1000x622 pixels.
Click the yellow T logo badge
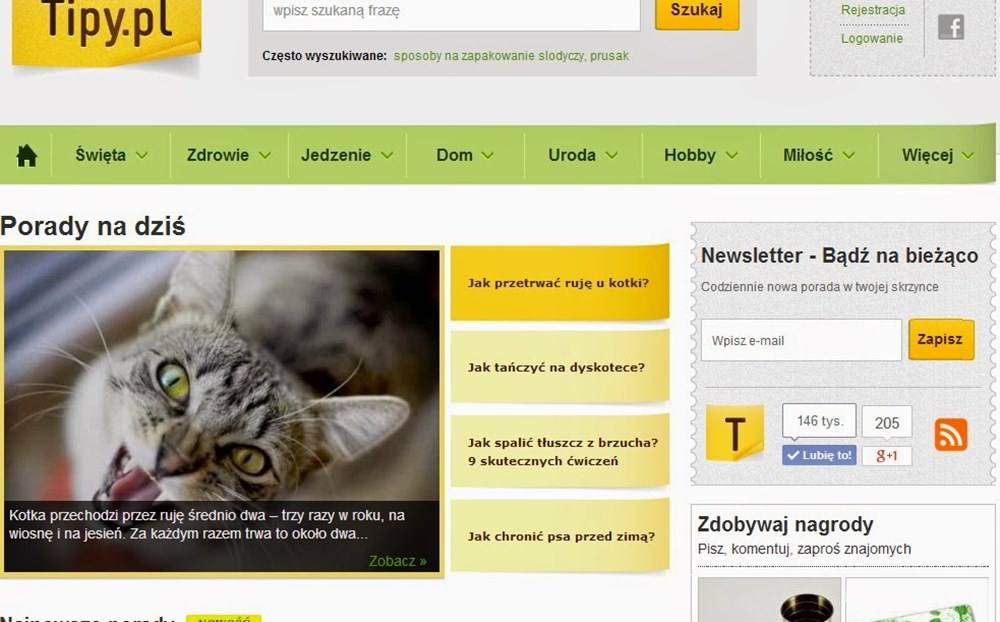click(734, 433)
